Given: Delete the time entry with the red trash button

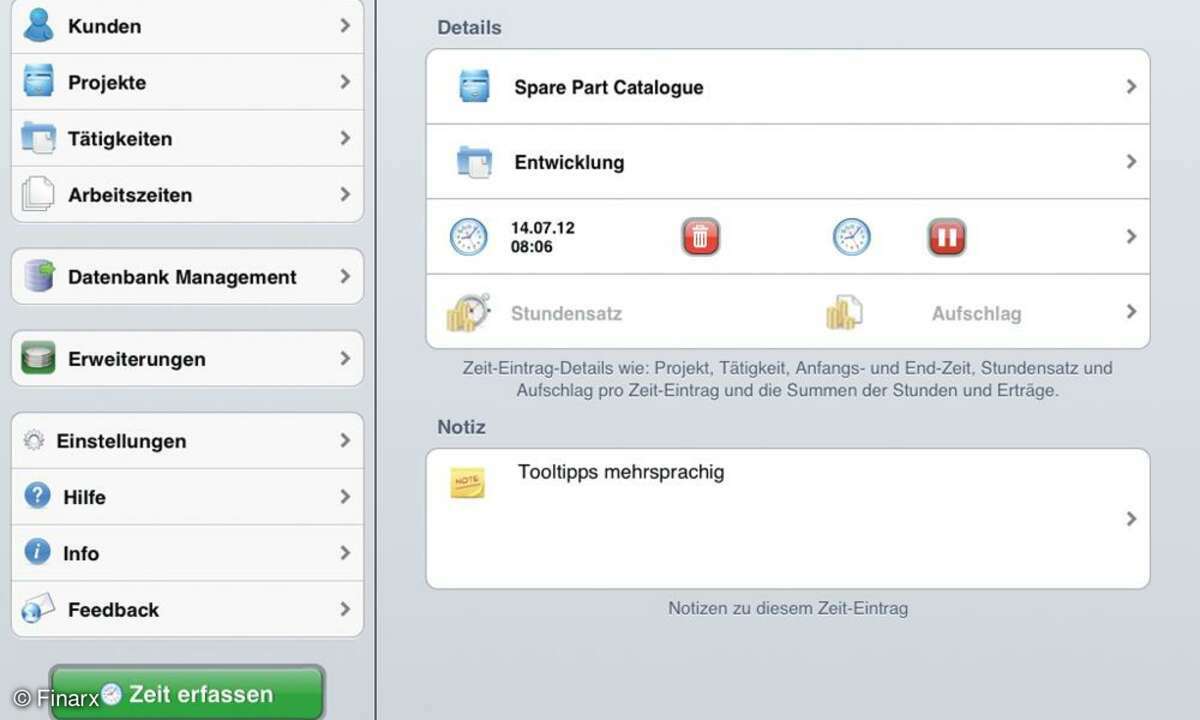Looking at the screenshot, I should tap(701, 237).
